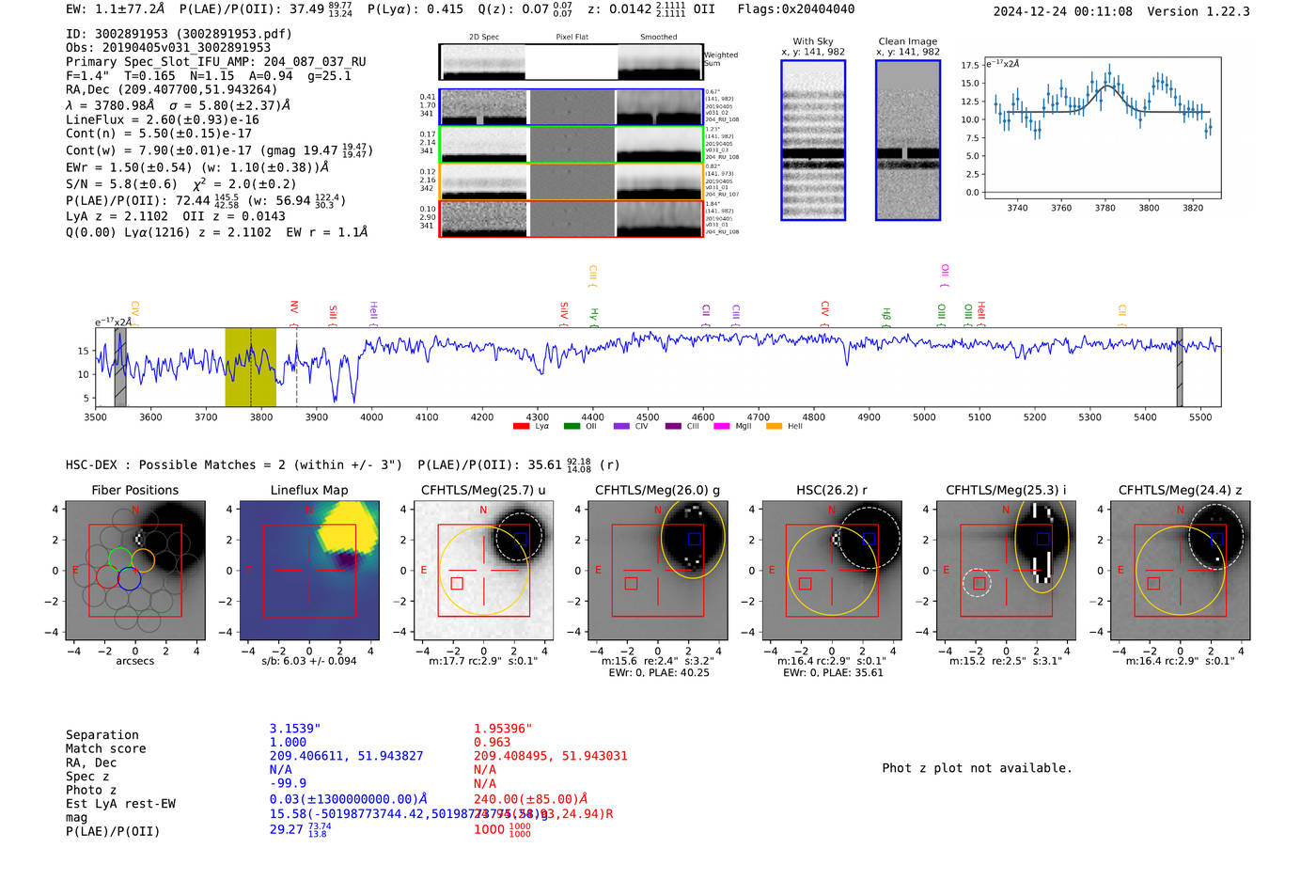Open the CFHTLS/Meg(25.7) u image

(483, 571)
